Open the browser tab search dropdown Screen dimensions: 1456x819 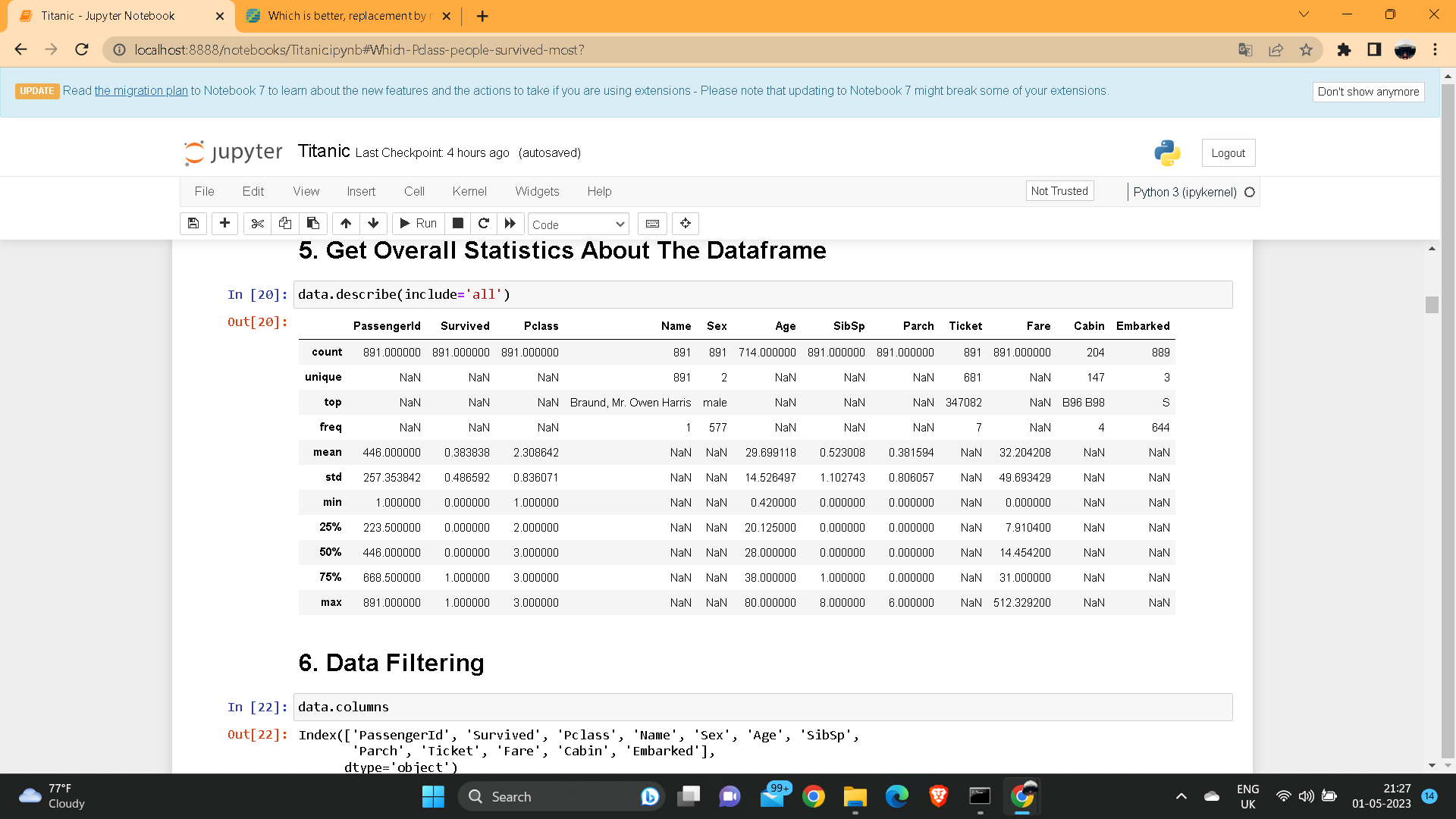pos(1304,14)
